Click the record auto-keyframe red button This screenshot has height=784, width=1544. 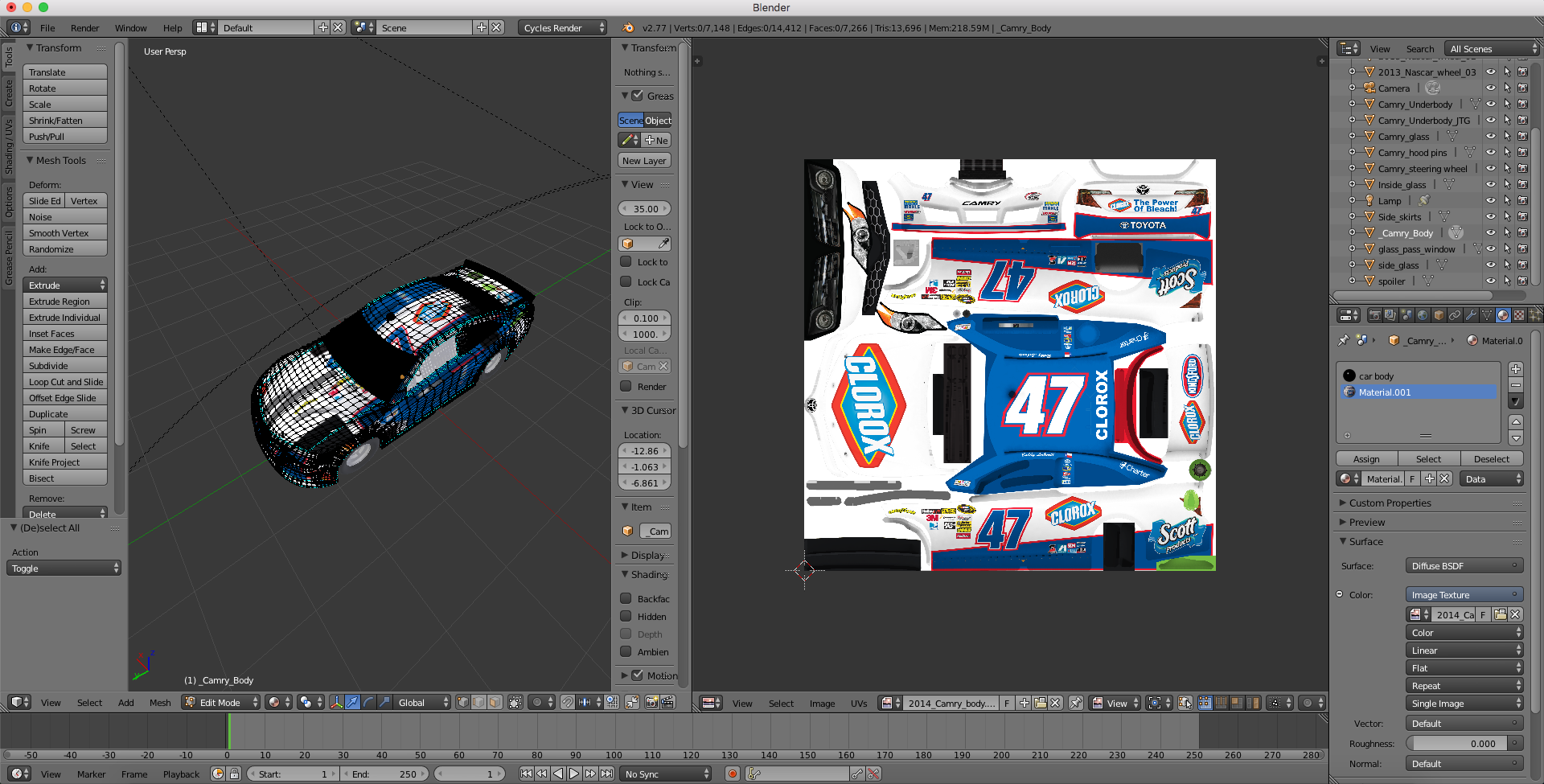tap(732, 774)
